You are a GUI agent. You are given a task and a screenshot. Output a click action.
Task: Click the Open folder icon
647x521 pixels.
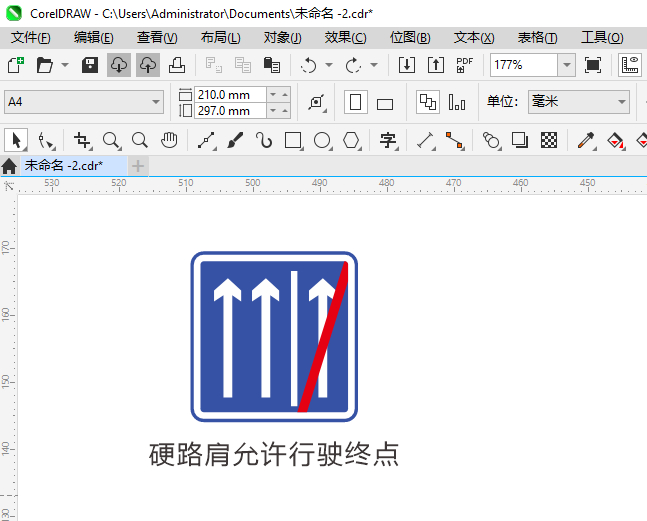click(x=45, y=65)
